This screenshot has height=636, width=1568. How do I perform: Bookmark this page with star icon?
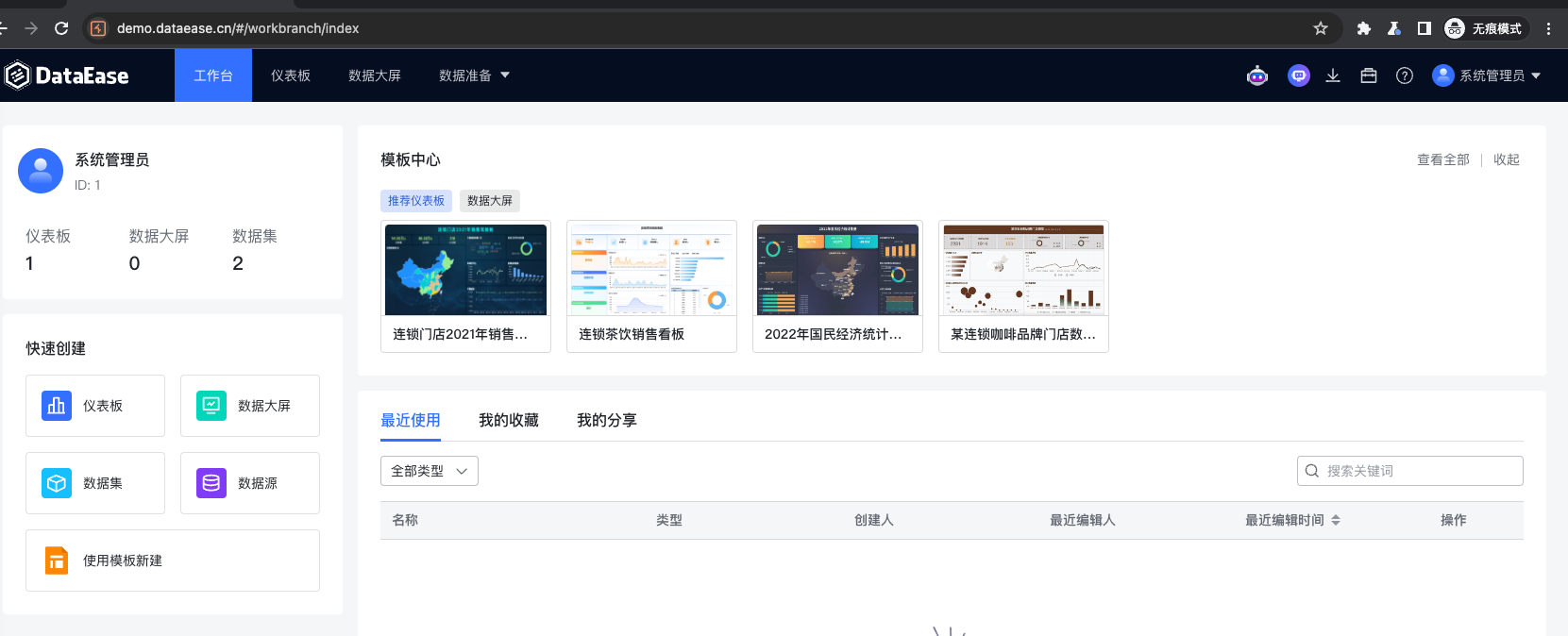click(1321, 28)
